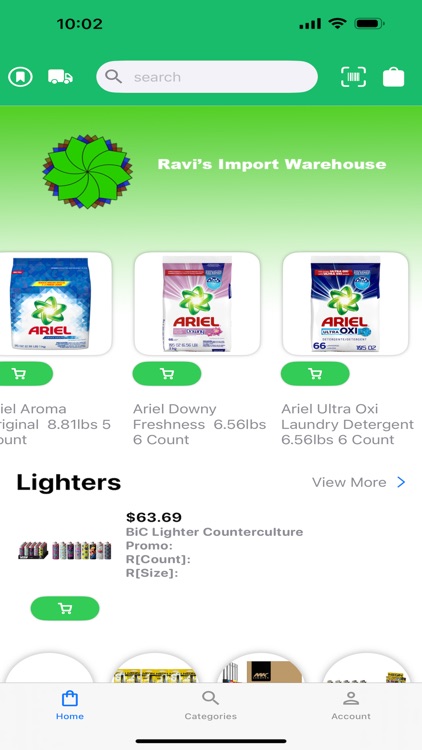Open the Ariel Downy Freshness product image

point(197,304)
